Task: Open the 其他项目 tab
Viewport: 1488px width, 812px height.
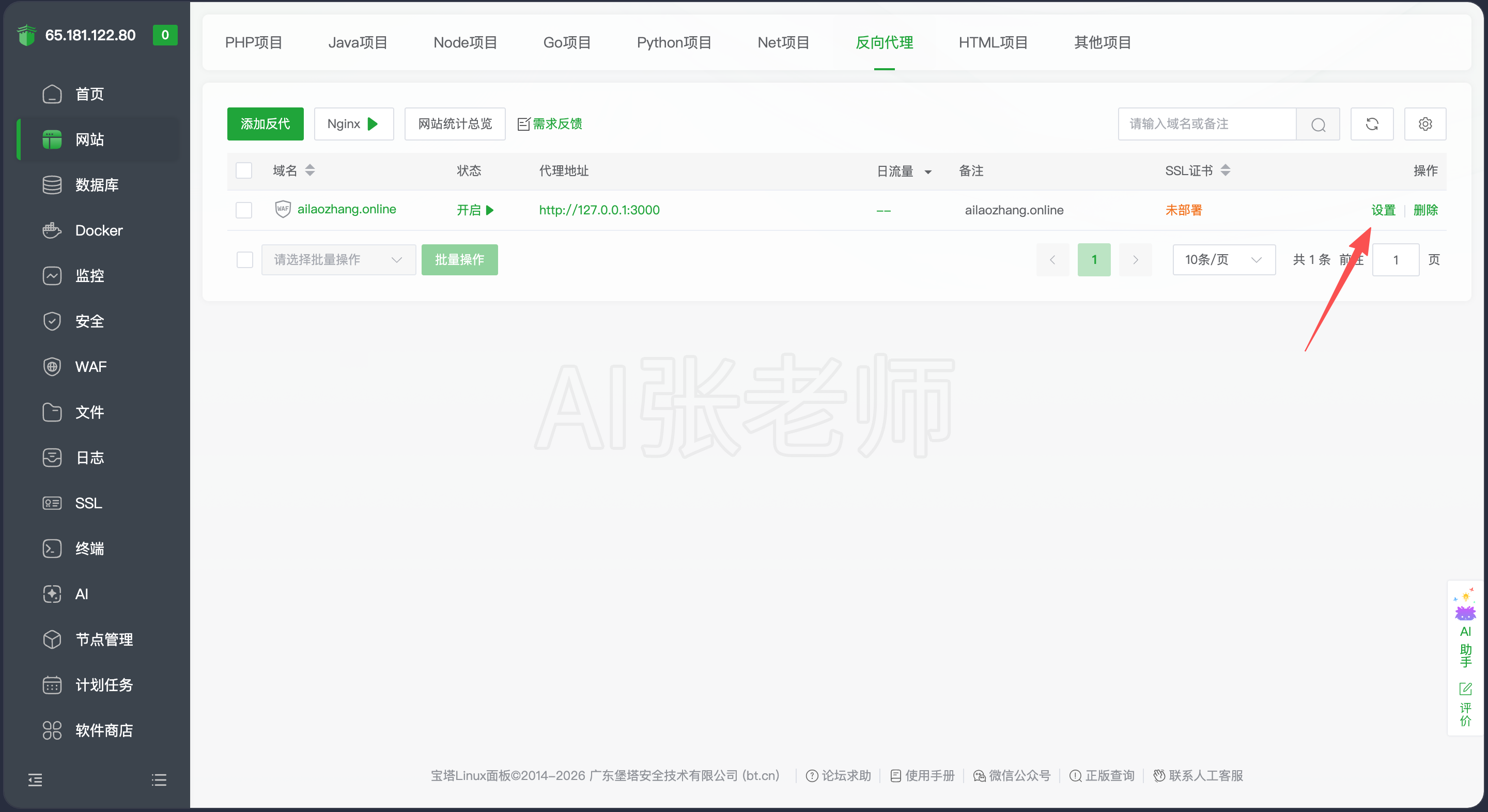Action: 1102,43
